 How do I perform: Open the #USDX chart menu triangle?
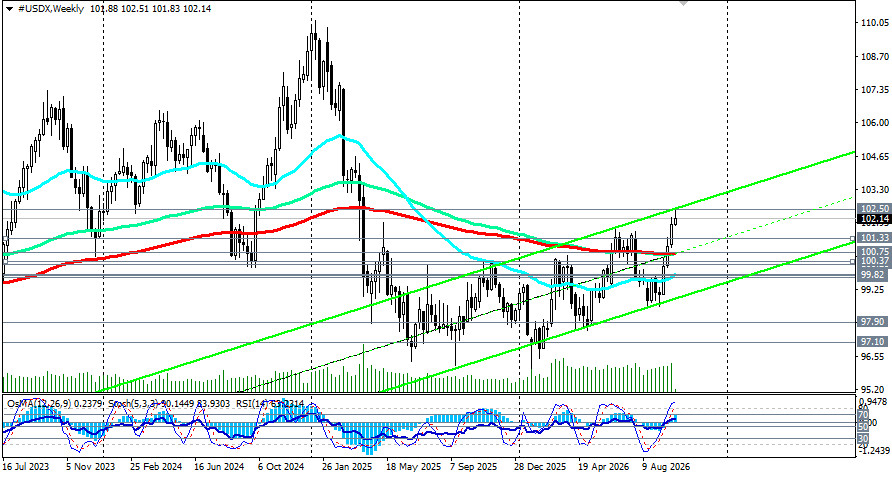[x=9, y=9]
